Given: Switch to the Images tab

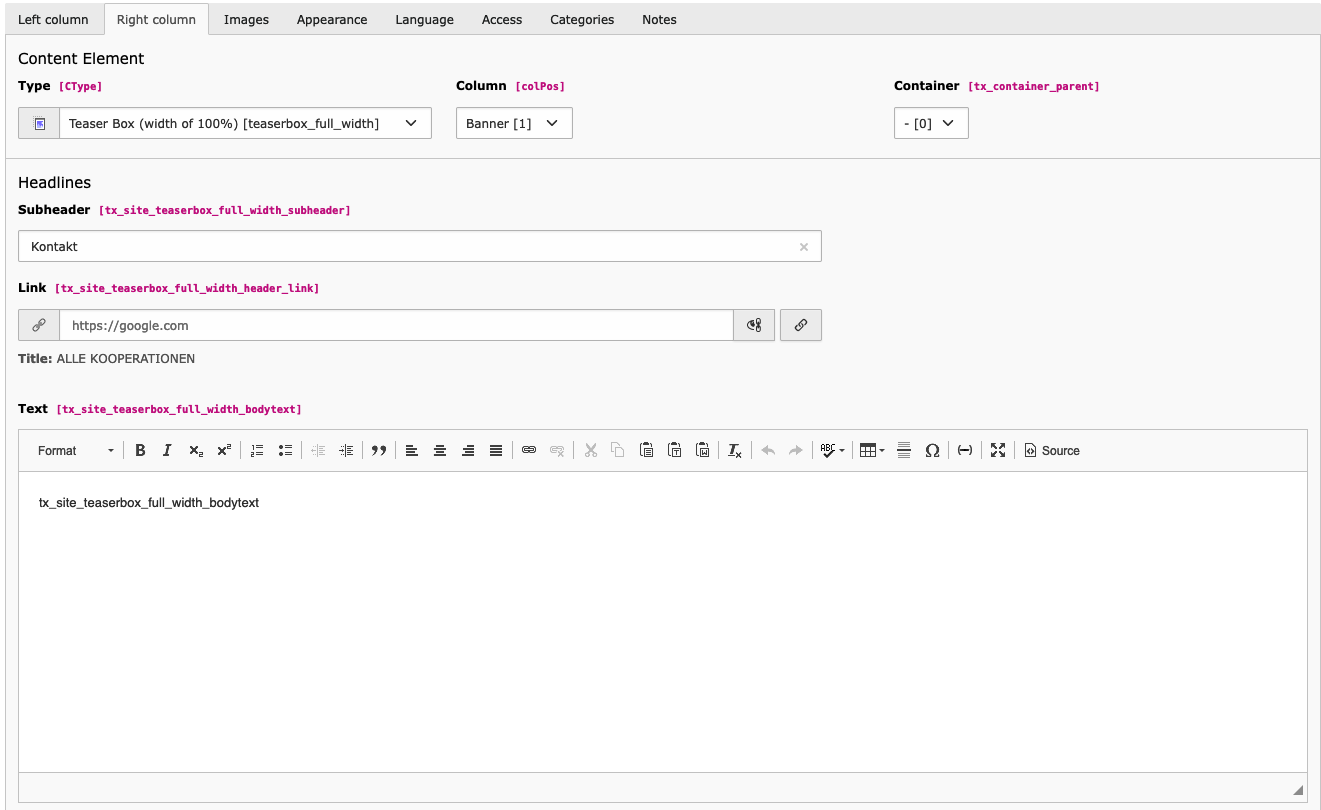Looking at the screenshot, I should [x=246, y=19].
